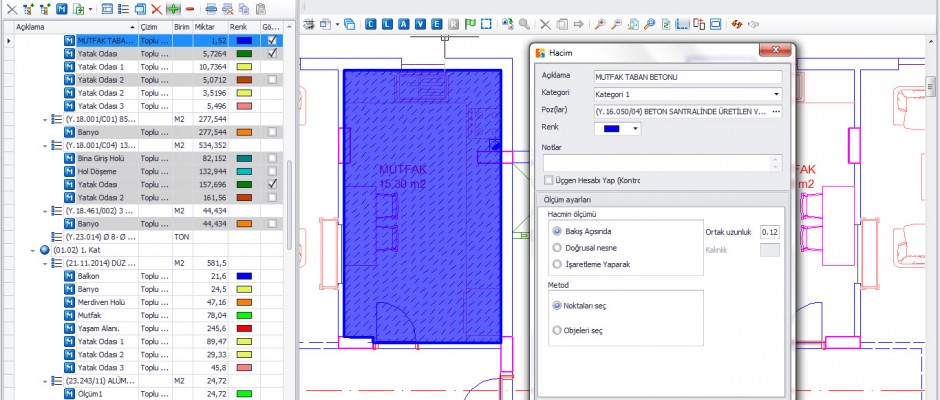
Task: Click the green plus add icon
Action: coord(172,8)
